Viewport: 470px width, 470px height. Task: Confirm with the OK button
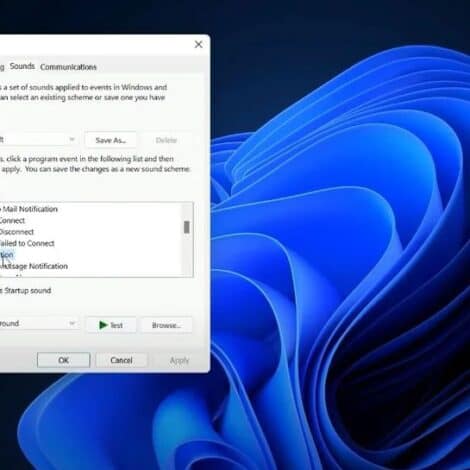pyautogui.click(x=64, y=360)
